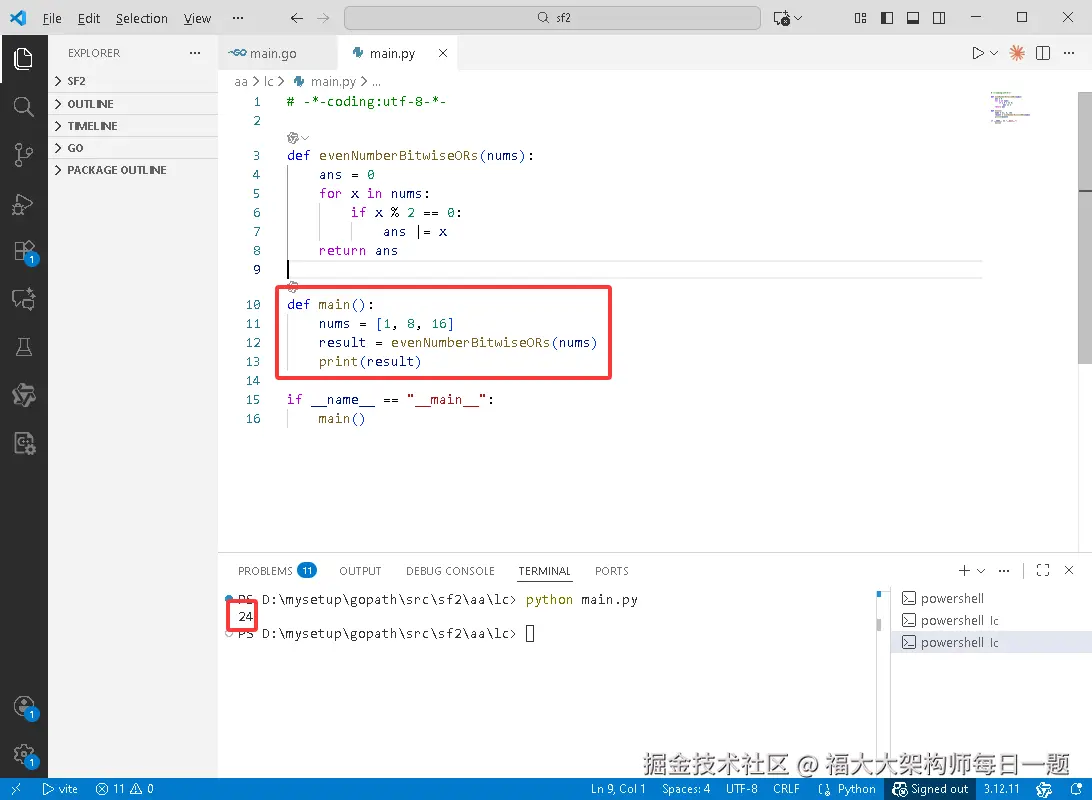The width and height of the screenshot is (1092, 800).
Task: Click the AI icon above evenNumberBitwiseORs function
Action: (x=292, y=138)
